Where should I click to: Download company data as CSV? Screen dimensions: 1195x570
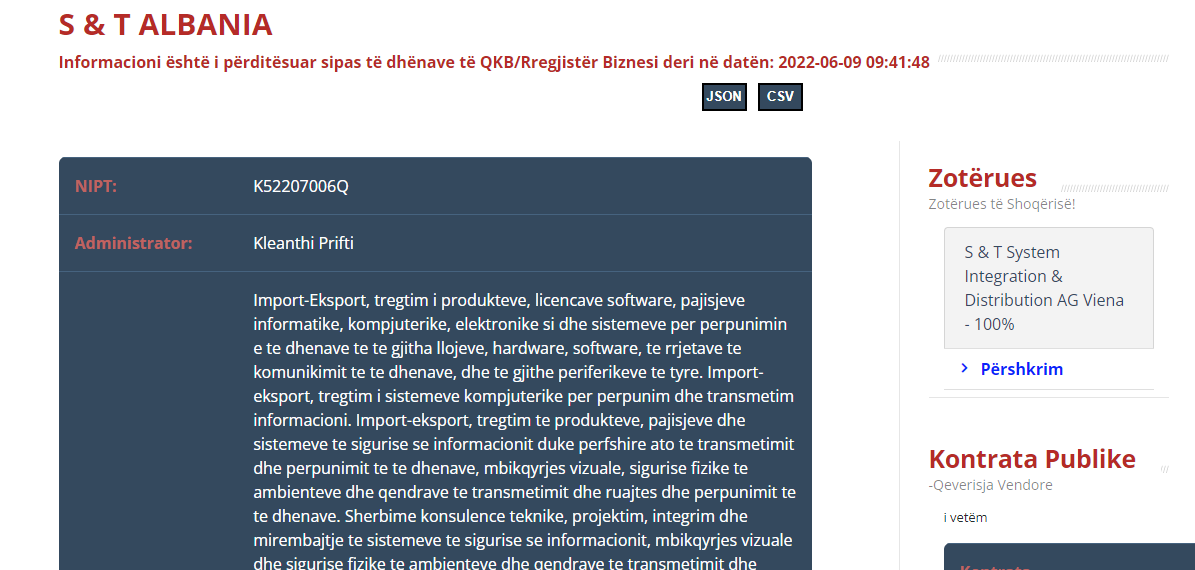pos(780,97)
